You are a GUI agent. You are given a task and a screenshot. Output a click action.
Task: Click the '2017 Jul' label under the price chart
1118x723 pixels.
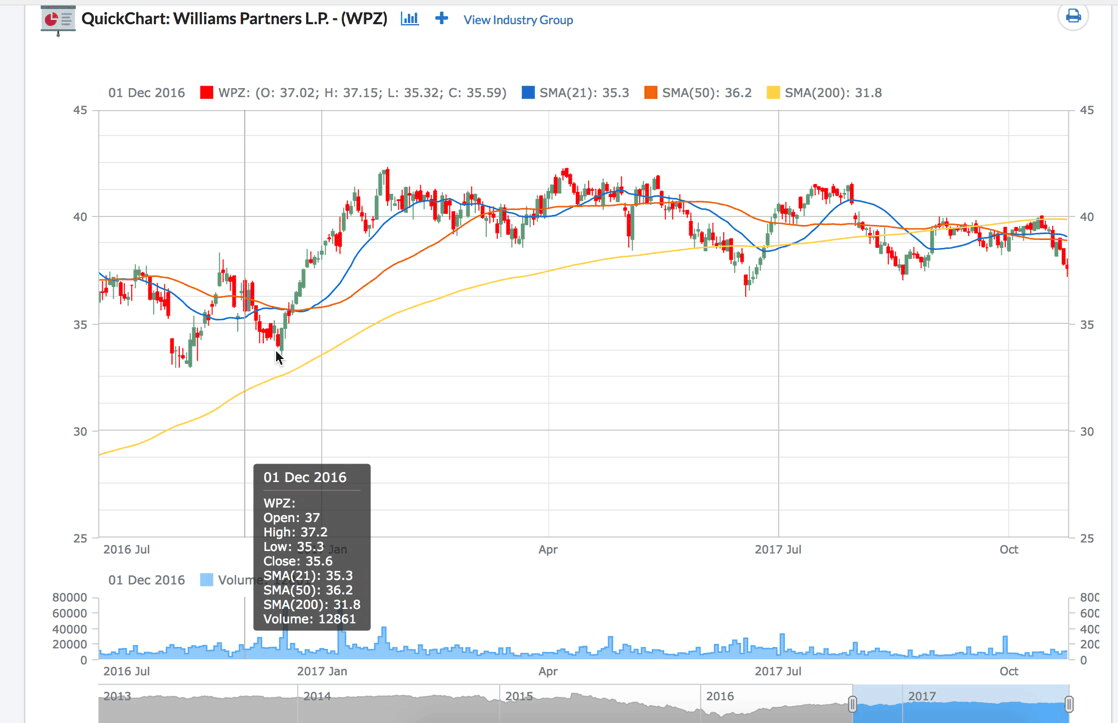778,549
